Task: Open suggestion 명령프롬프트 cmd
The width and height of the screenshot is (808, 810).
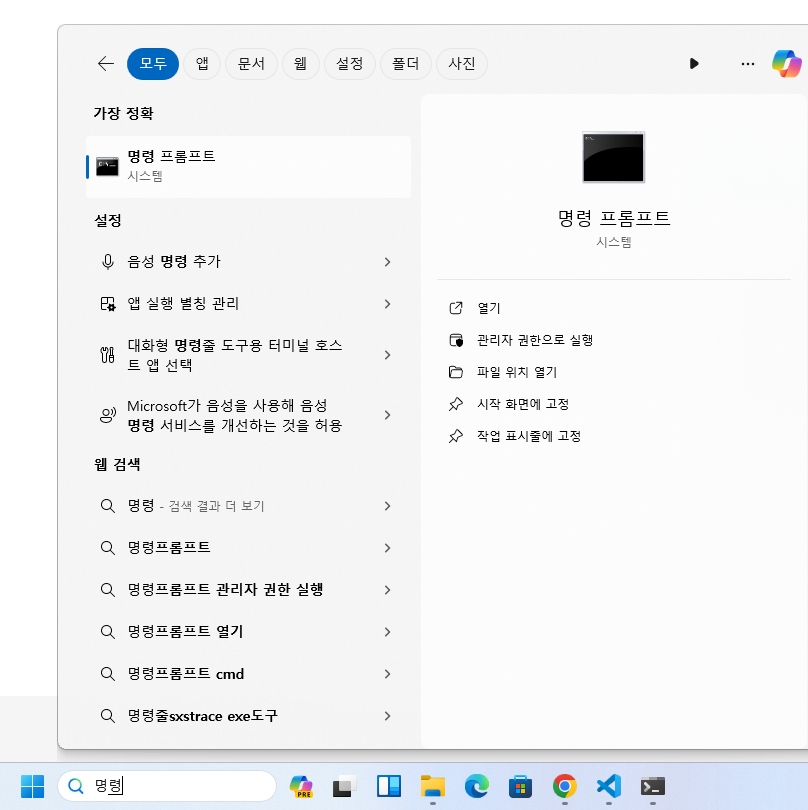Action: tap(248, 674)
